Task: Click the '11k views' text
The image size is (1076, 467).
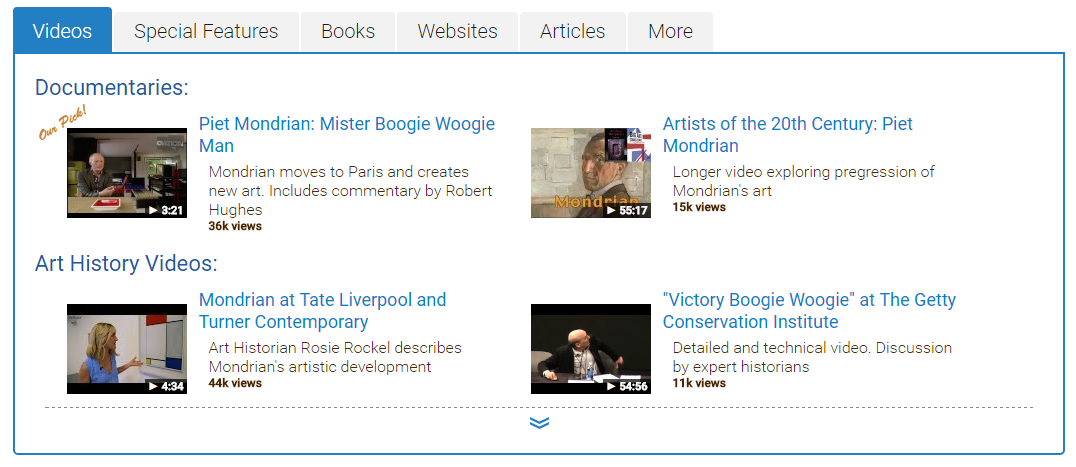Action: tap(699, 383)
